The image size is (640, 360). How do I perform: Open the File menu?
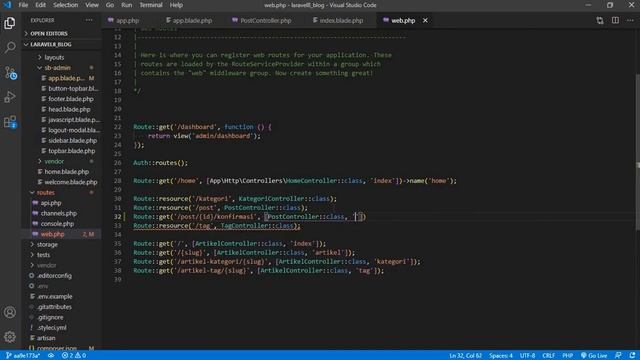click(x=23, y=5)
